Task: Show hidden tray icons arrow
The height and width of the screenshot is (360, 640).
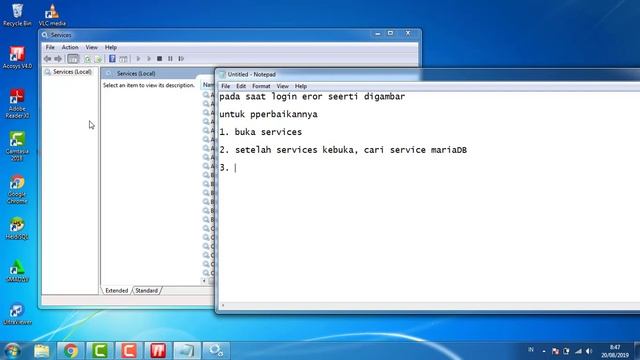Action: [x=544, y=351]
